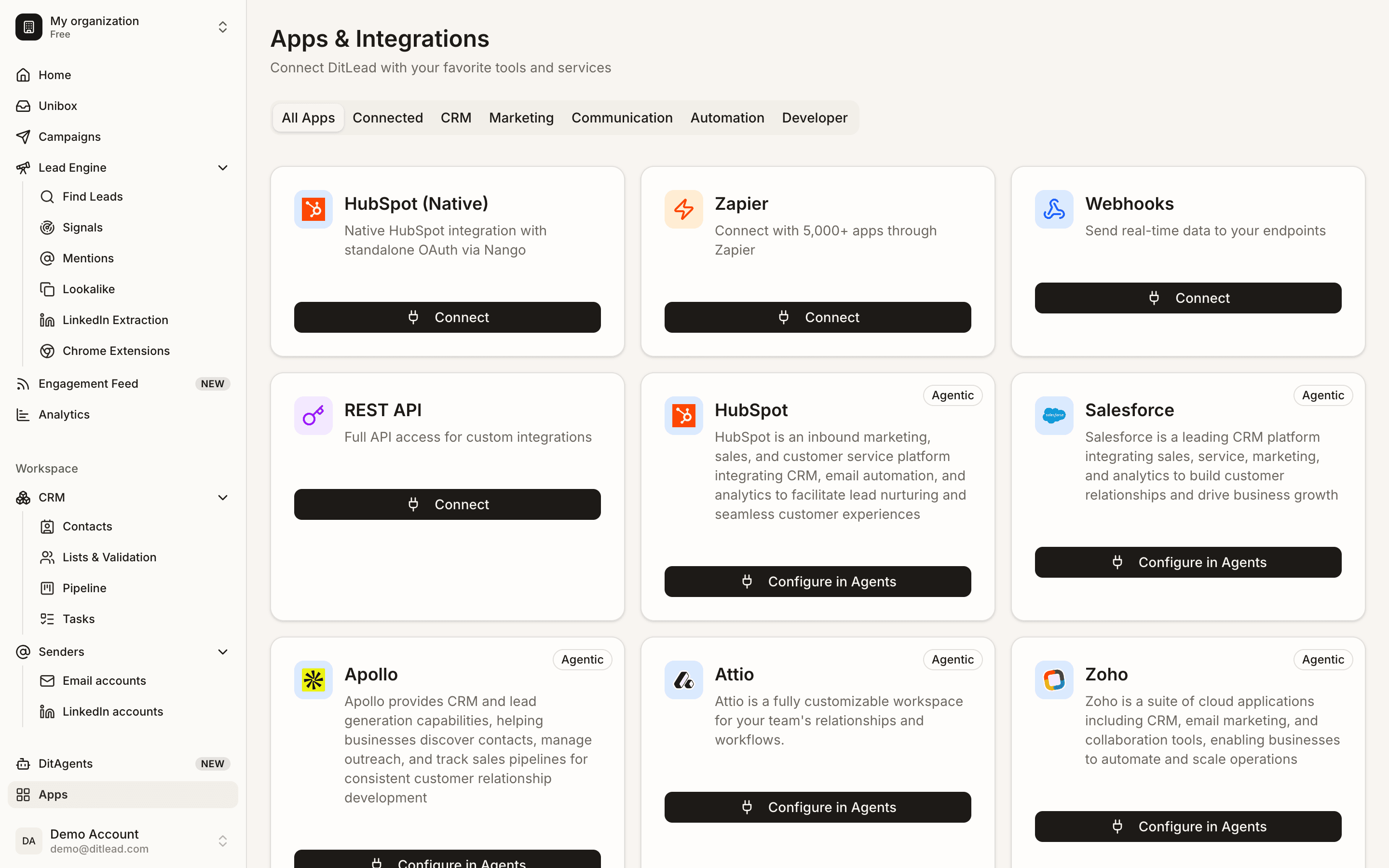Click the Lists & Validation people icon

(x=47, y=557)
